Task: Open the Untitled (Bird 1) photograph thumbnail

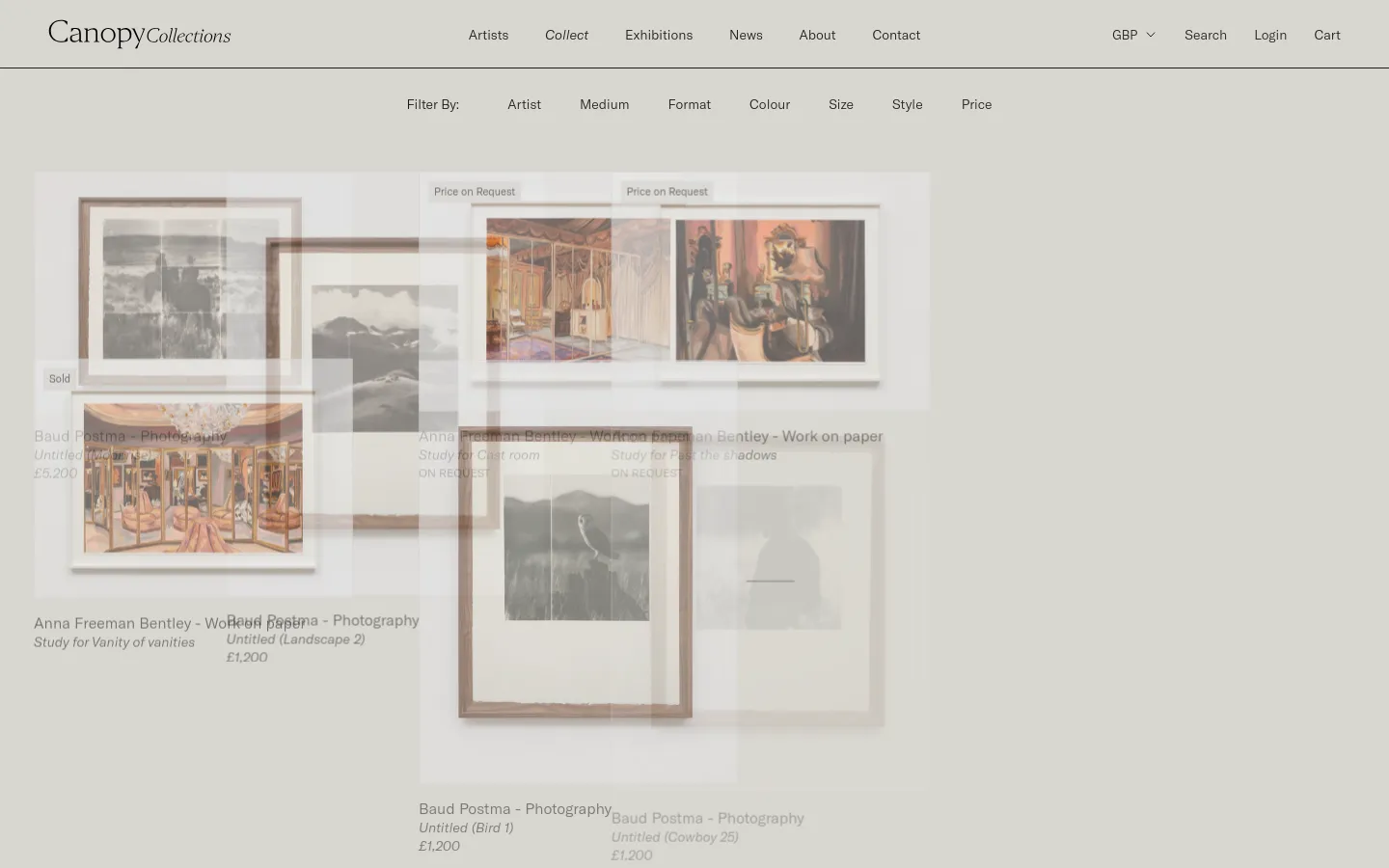Action: pos(576,573)
